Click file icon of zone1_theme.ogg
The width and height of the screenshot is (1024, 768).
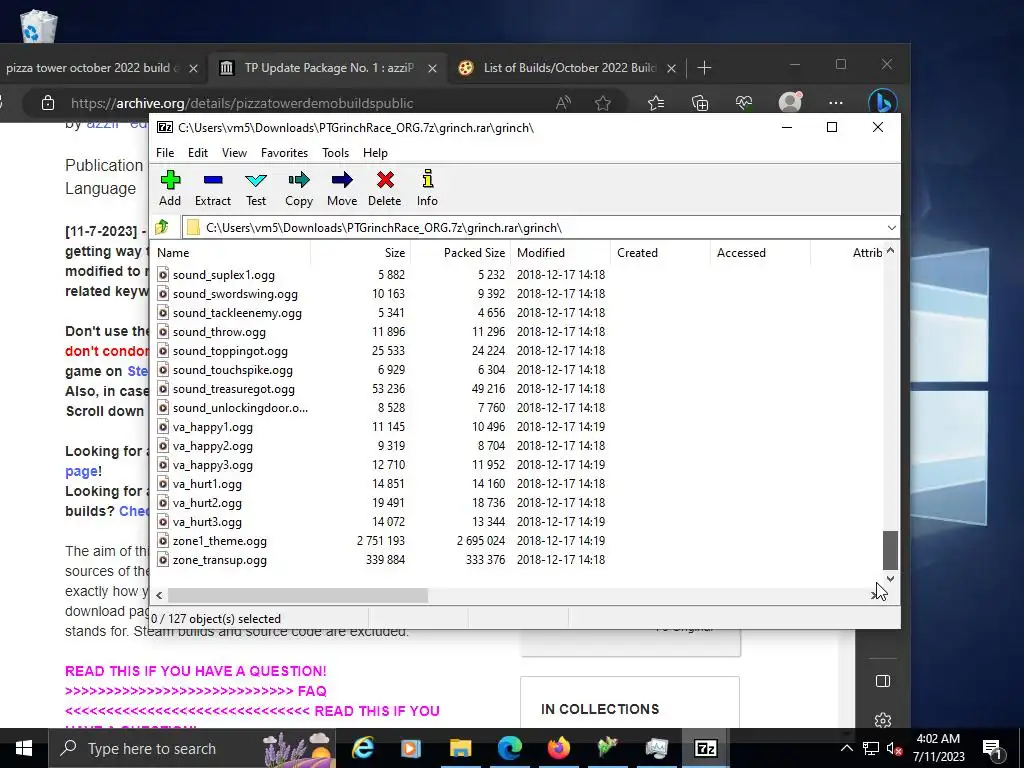pos(163,541)
